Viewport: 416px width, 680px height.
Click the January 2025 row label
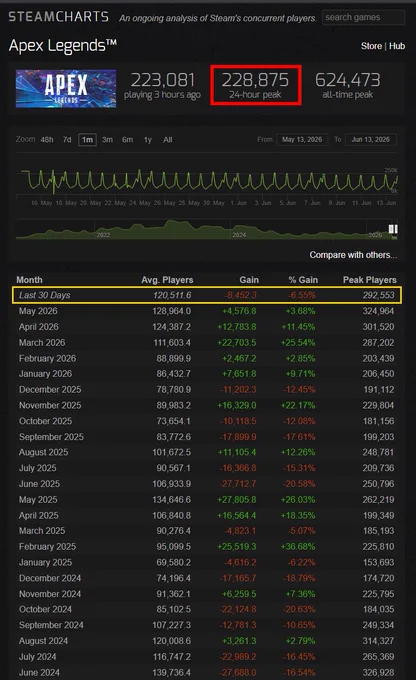[46, 562]
